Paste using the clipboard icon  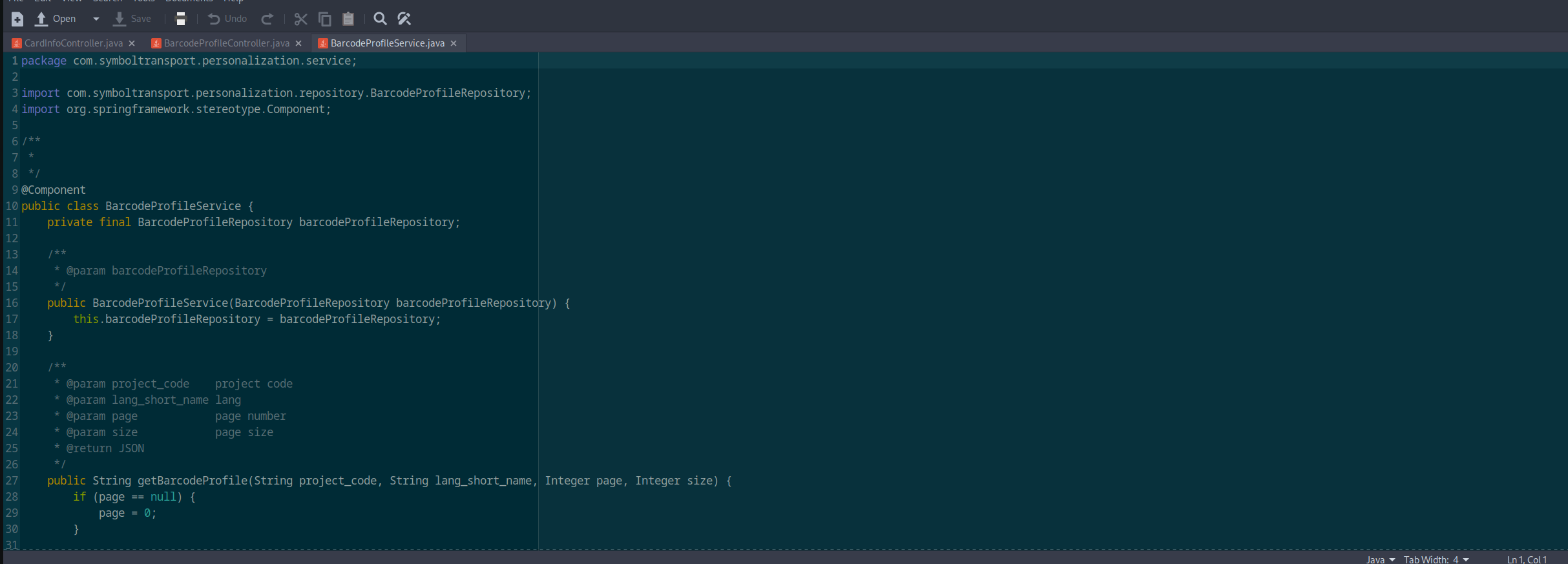(348, 19)
